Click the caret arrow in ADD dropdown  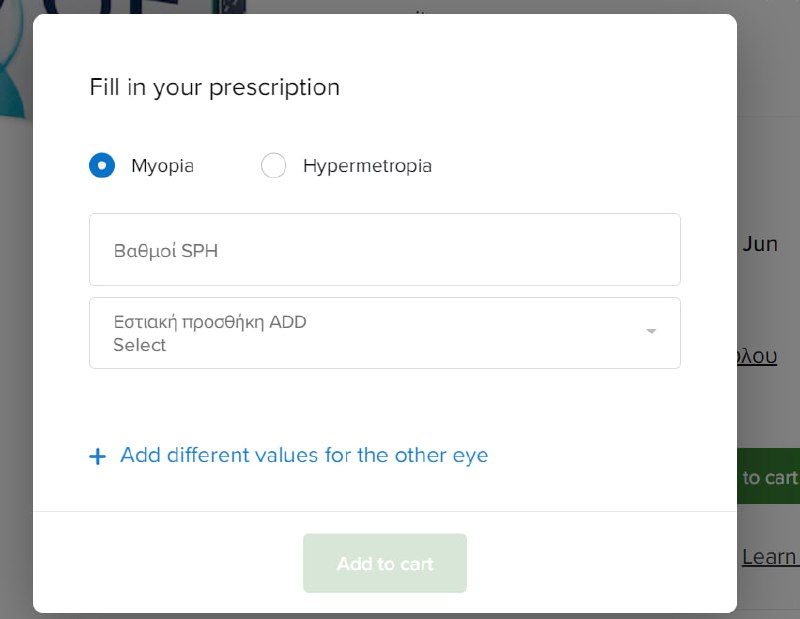coord(651,332)
